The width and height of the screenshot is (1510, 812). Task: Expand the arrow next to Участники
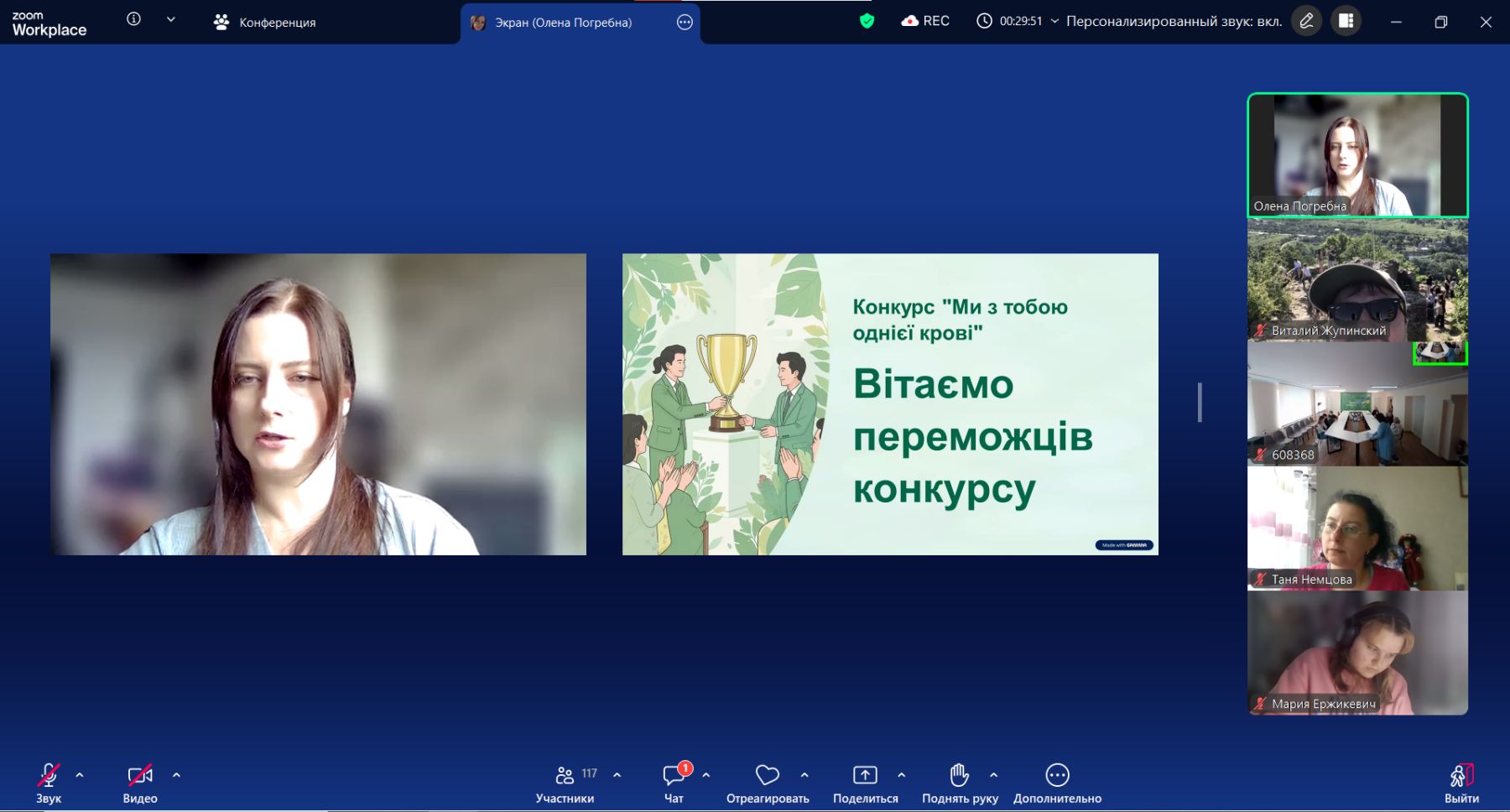click(x=617, y=775)
